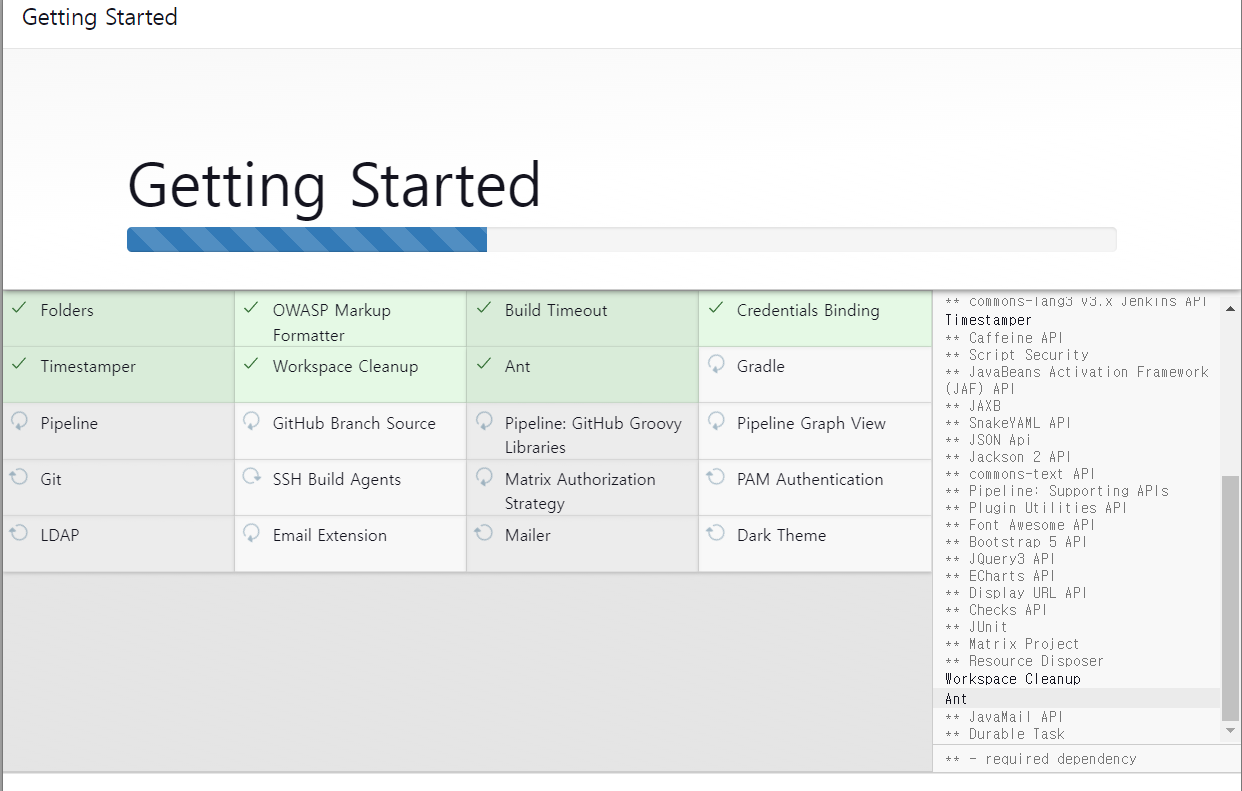Click the spinner icon beside Pipeline plugin

click(x=19, y=421)
